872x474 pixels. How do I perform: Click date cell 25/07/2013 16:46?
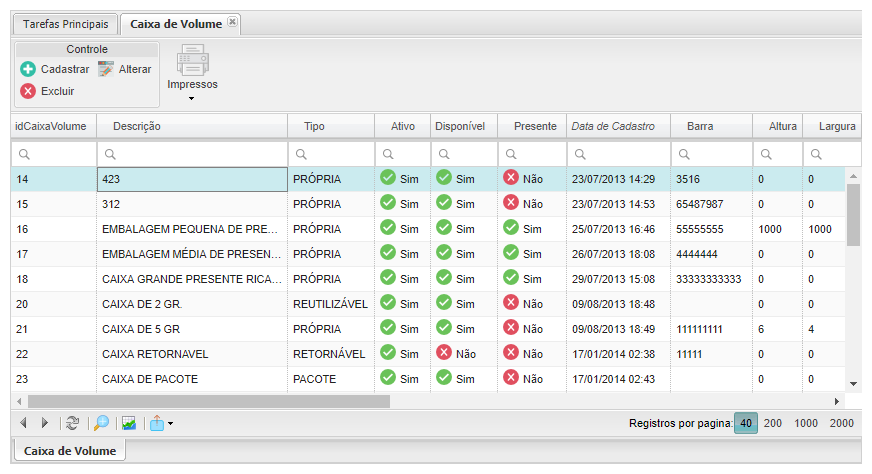click(x=619, y=229)
